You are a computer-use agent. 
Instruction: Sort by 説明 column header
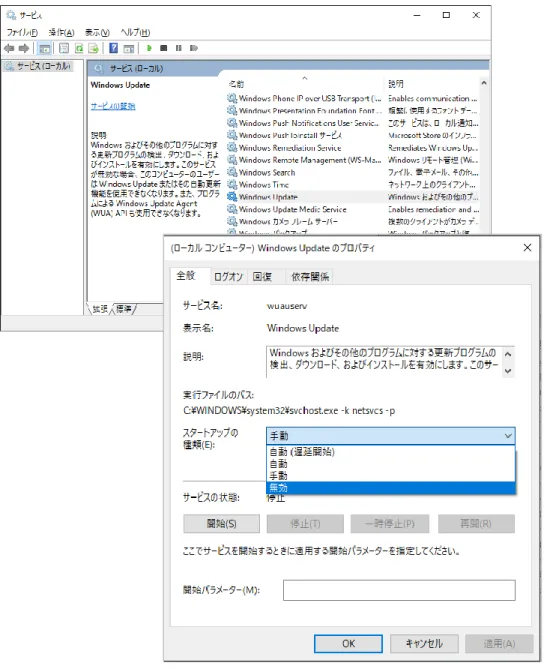432,84
